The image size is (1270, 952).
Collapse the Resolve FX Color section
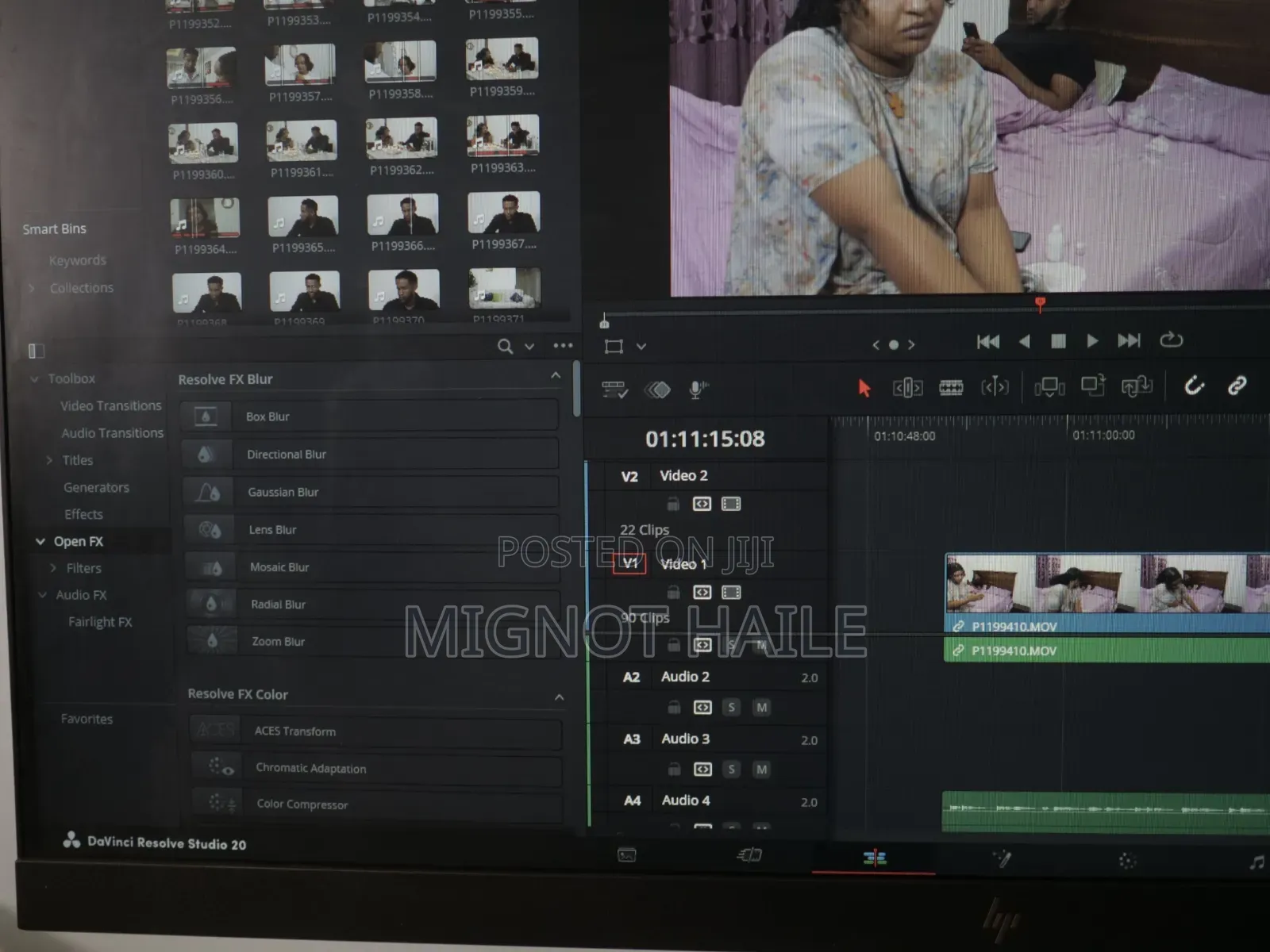coord(560,697)
